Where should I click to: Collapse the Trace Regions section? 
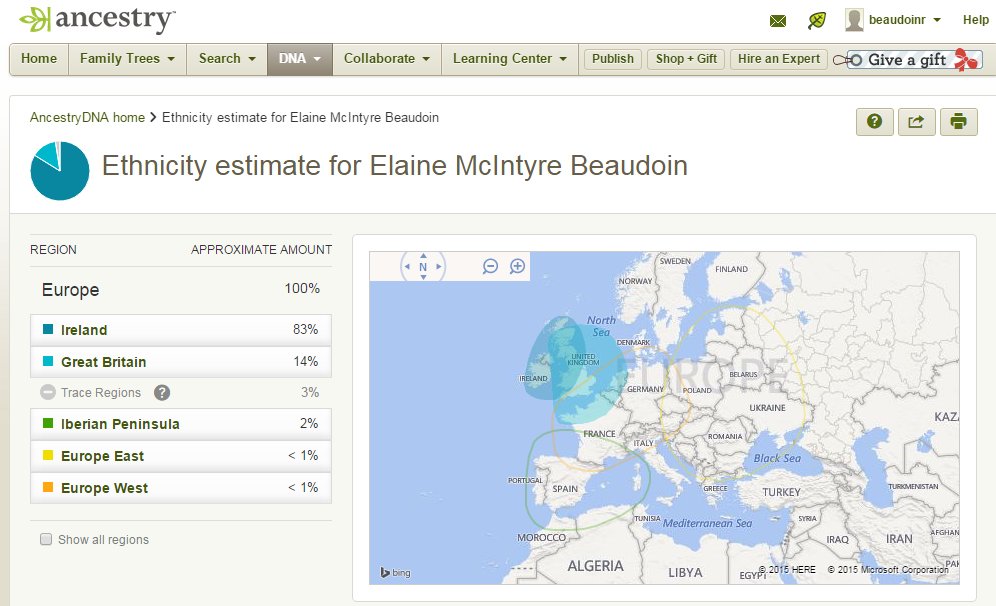coord(48,393)
